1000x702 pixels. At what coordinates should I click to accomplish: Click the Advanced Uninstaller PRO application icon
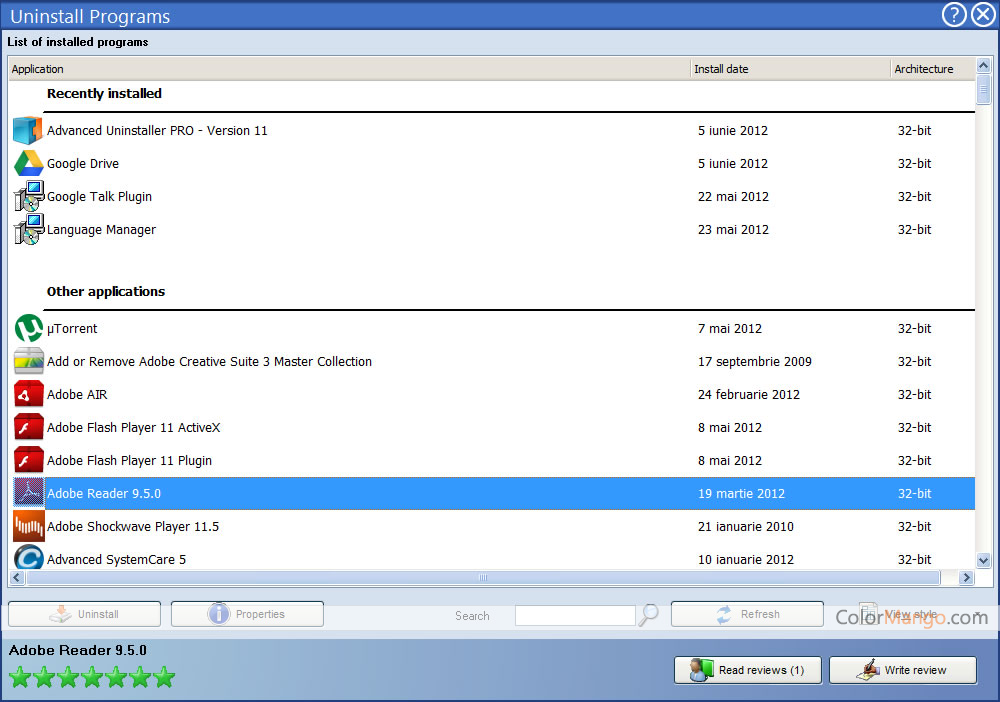pyautogui.click(x=27, y=130)
